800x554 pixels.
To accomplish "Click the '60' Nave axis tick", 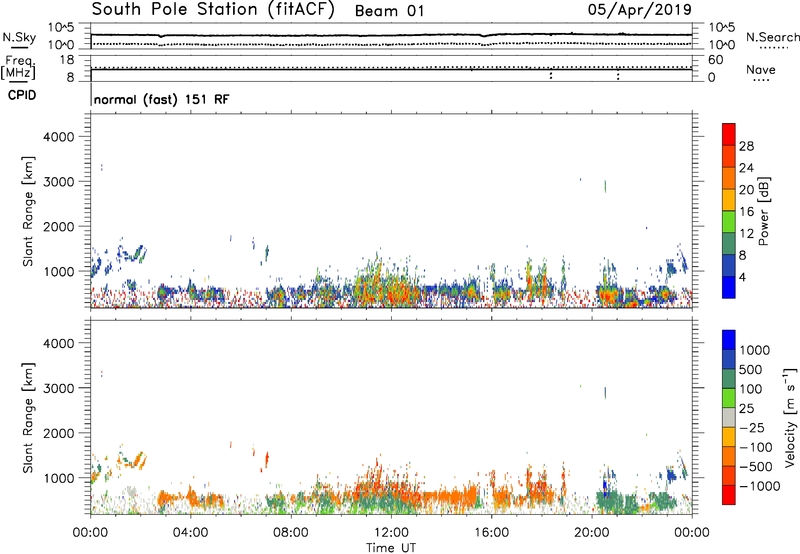I will [715, 60].
